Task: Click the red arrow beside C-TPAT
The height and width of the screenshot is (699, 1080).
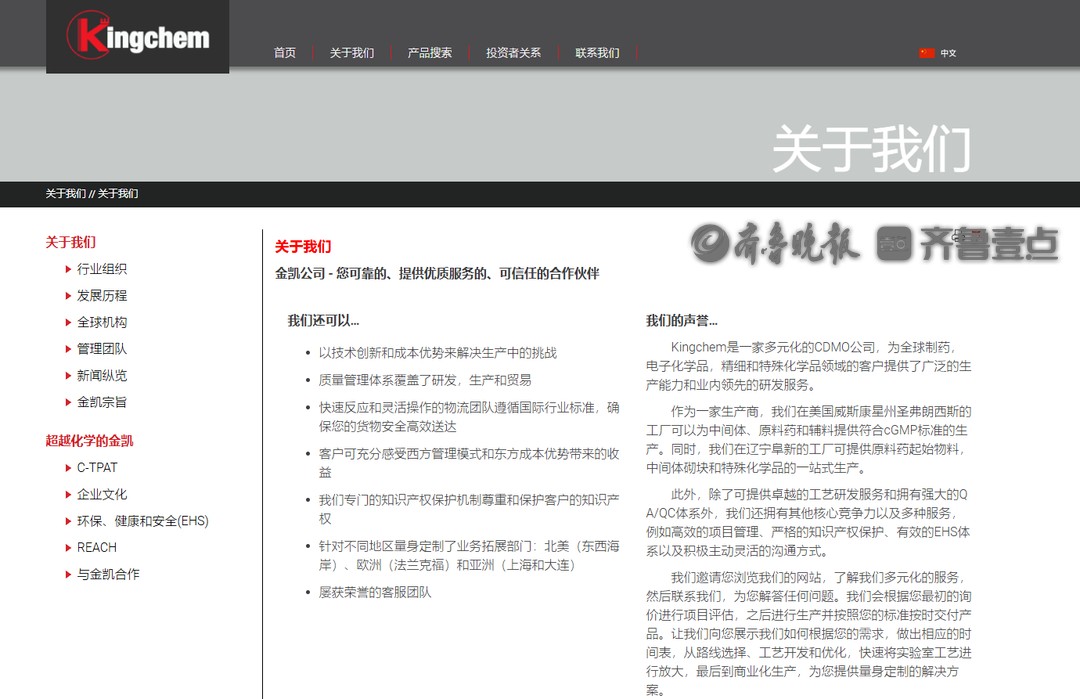Action: (x=67, y=467)
